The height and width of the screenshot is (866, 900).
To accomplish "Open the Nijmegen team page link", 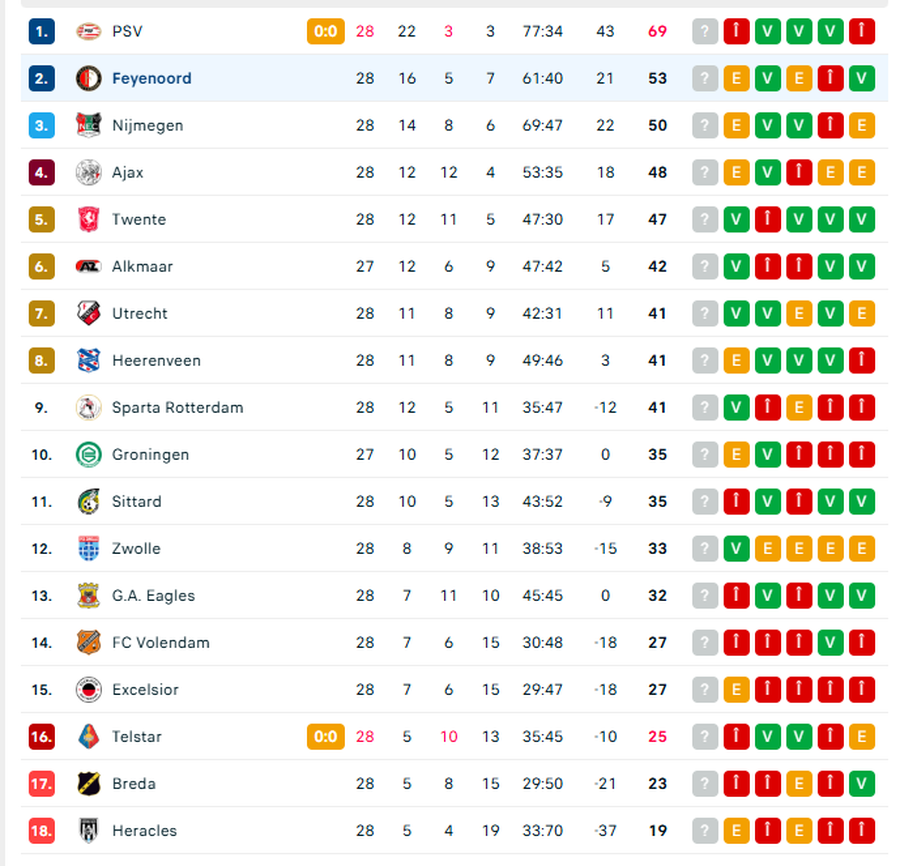I will point(147,125).
